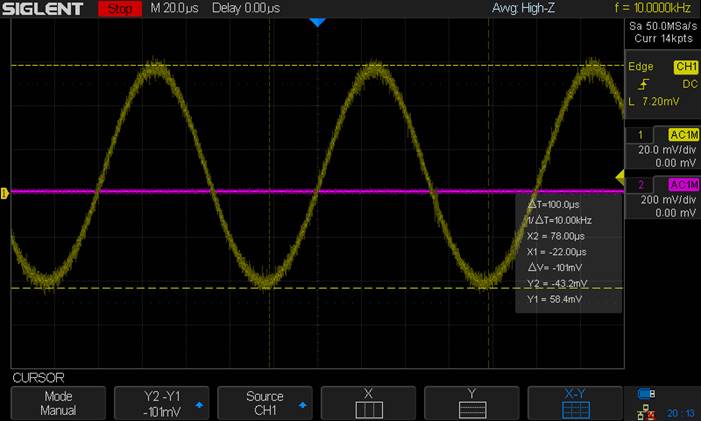701x421 pixels.
Task: Click the yellow CH1 trigger source badge
Action: 686,67
